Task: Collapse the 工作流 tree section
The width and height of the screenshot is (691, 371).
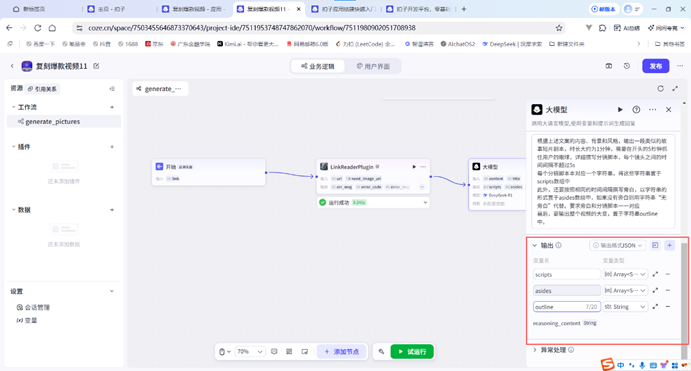Action: (x=13, y=107)
